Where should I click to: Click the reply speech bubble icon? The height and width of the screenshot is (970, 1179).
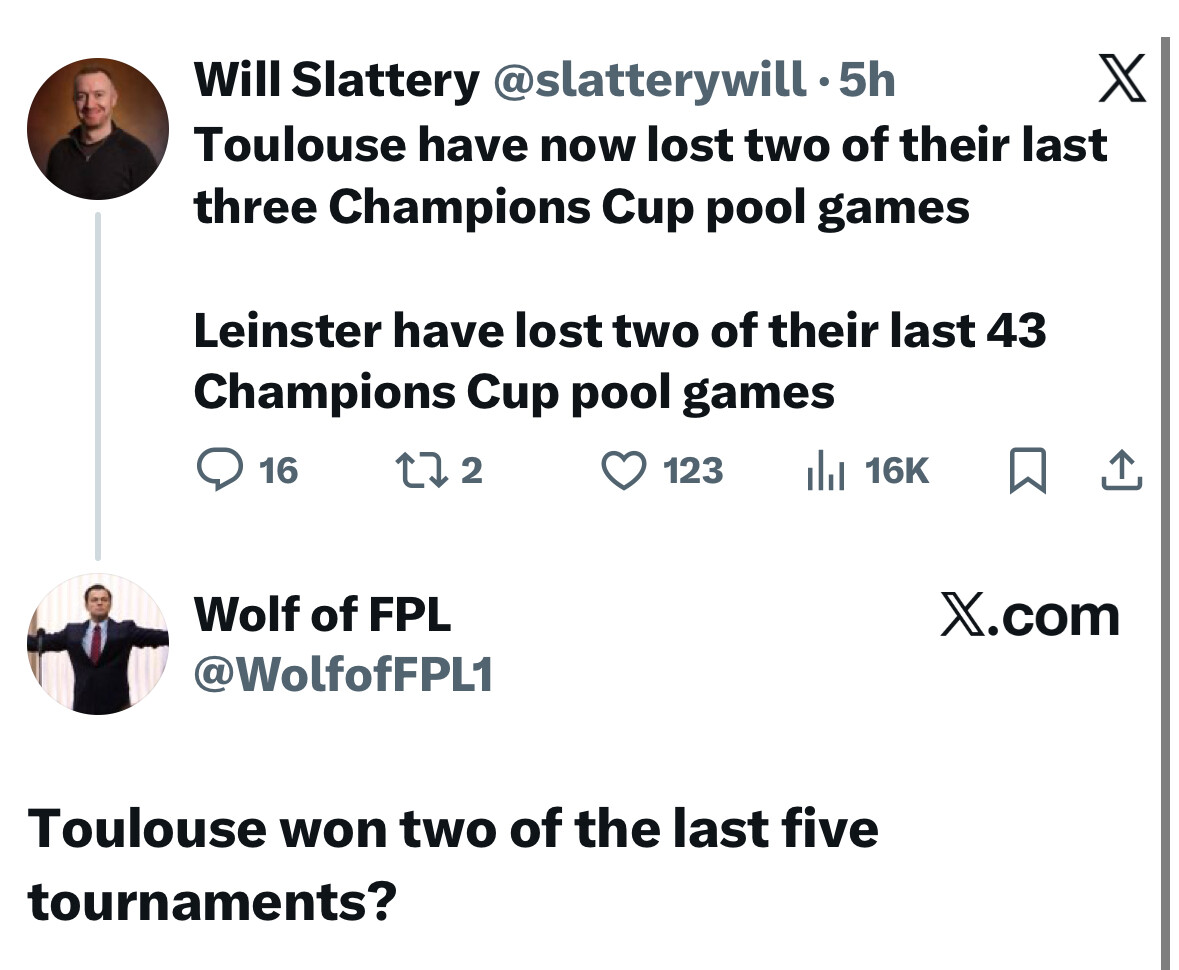pos(217,470)
